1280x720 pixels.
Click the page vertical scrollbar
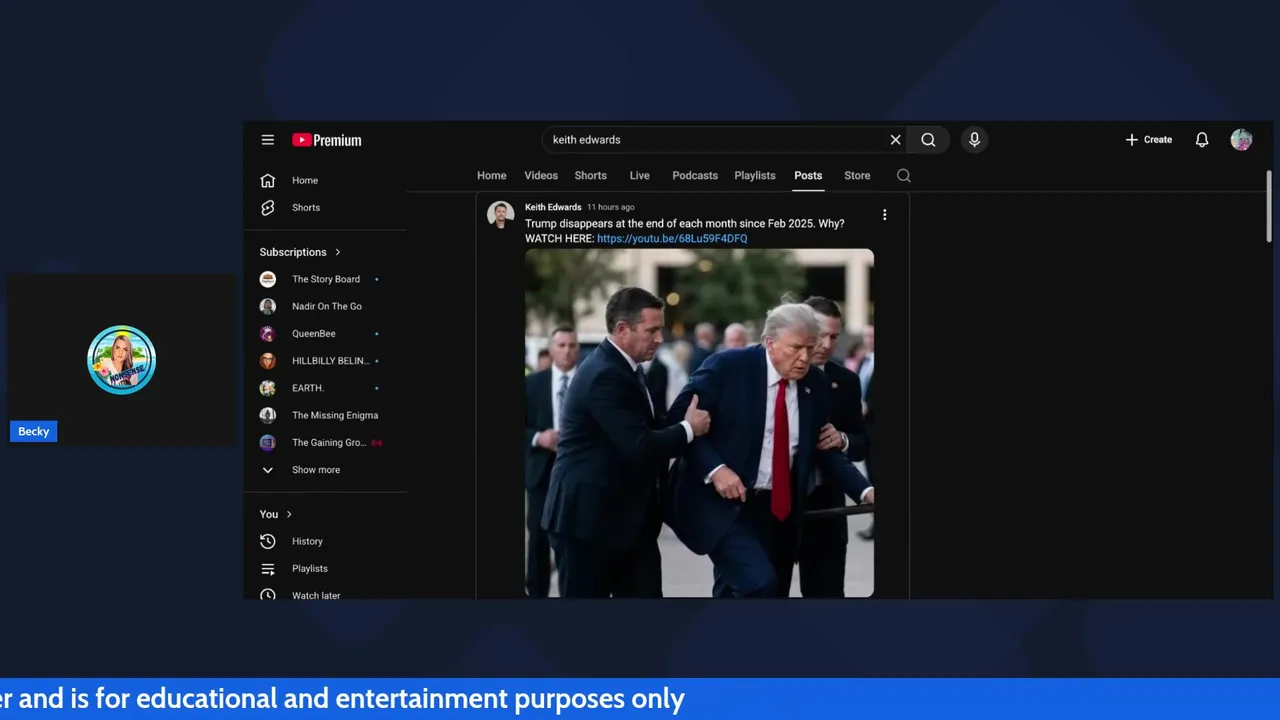point(1270,205)
